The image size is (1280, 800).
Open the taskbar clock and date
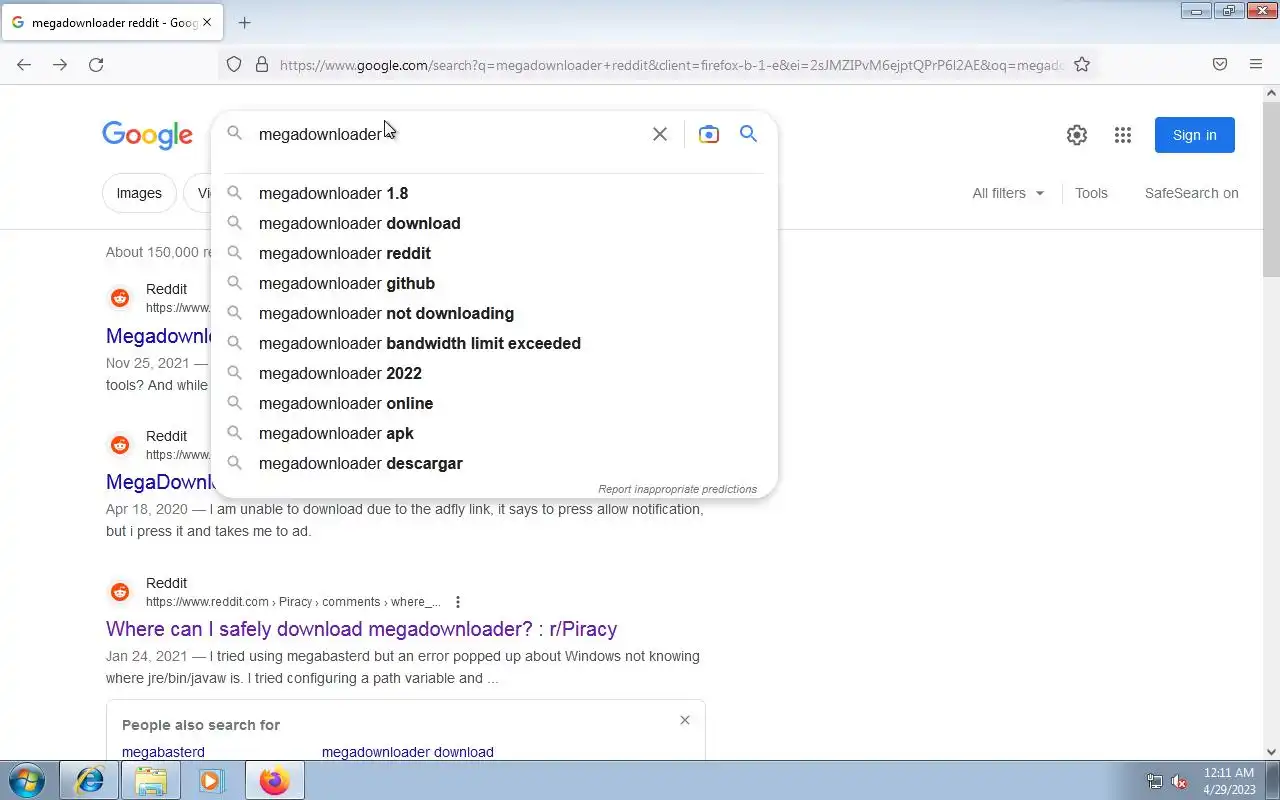(x=1229, y=781)
